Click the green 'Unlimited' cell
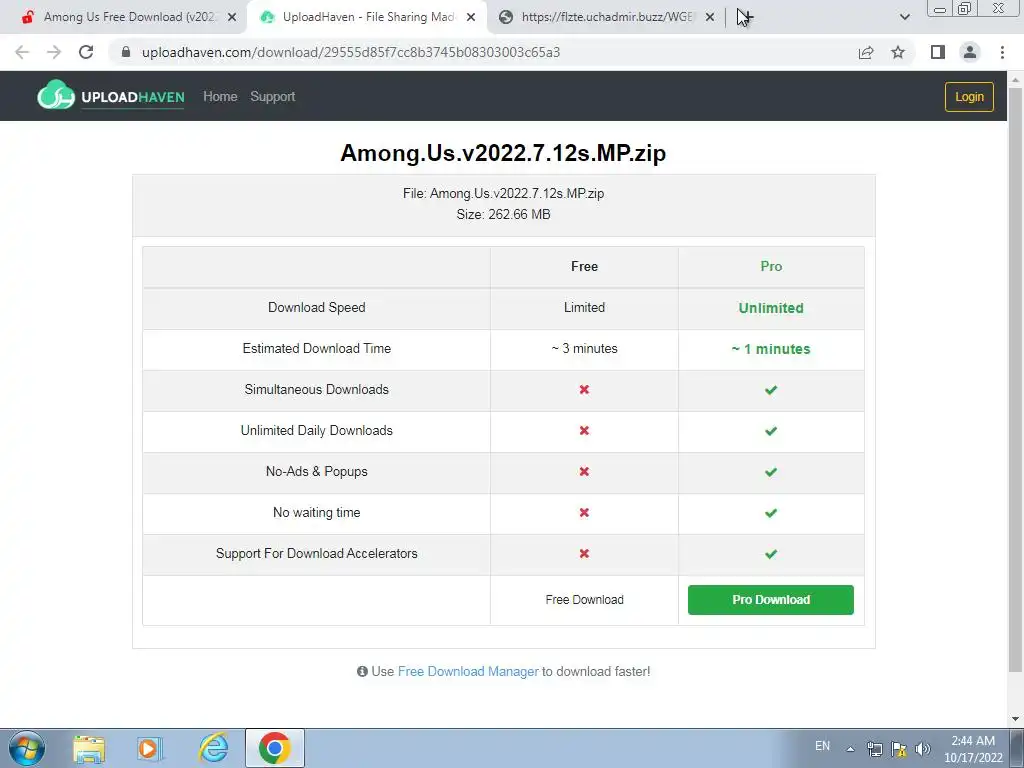1024x768 pixels. (x=771, y=308)
